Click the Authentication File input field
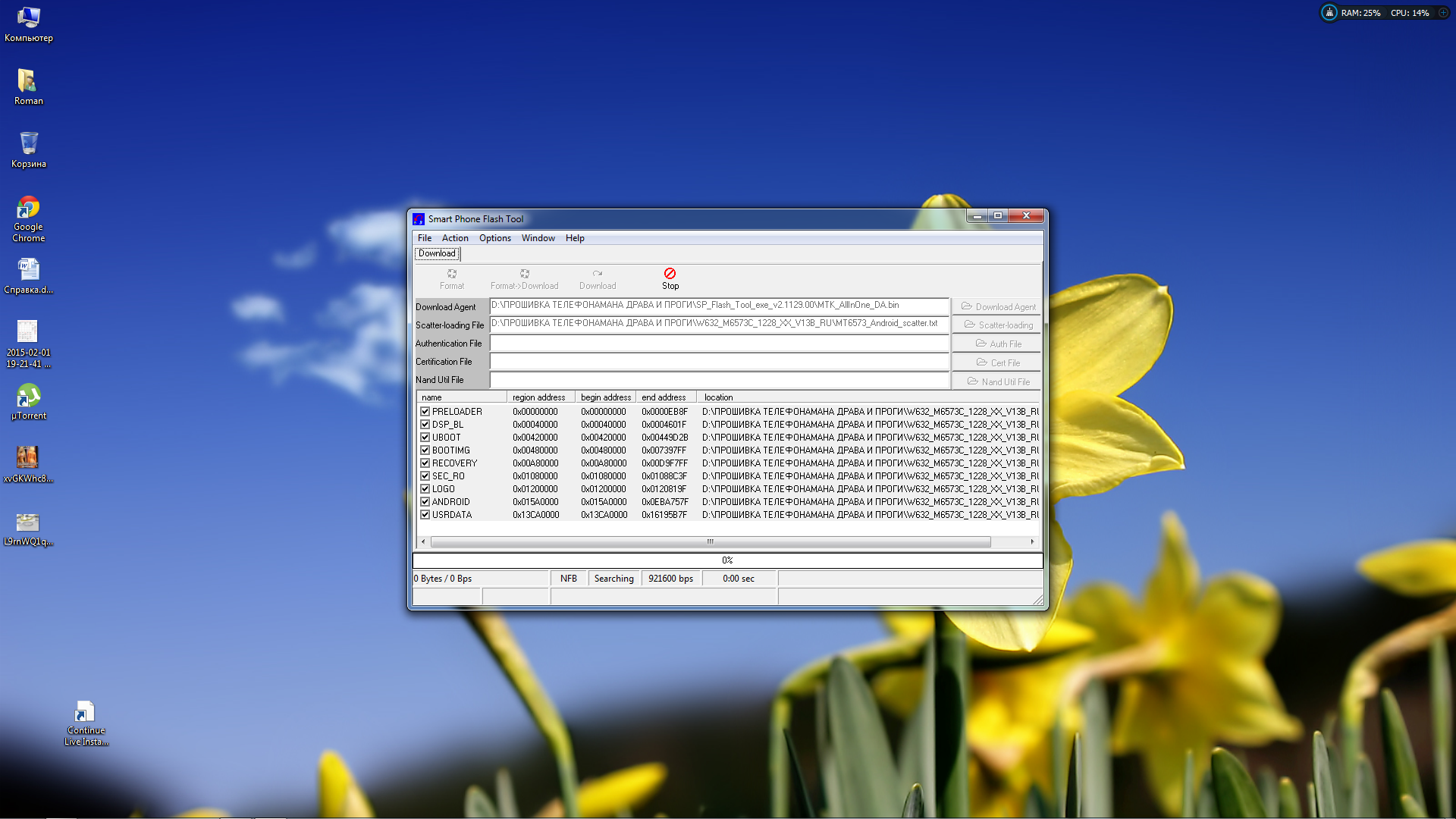This screenshot has width=1456, height=819. tap(719, 344)
